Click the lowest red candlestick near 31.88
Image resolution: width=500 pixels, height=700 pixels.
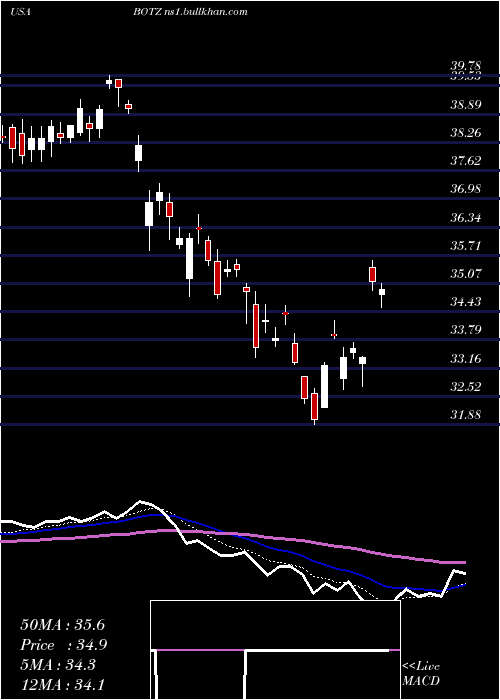[x=314, y=408]
